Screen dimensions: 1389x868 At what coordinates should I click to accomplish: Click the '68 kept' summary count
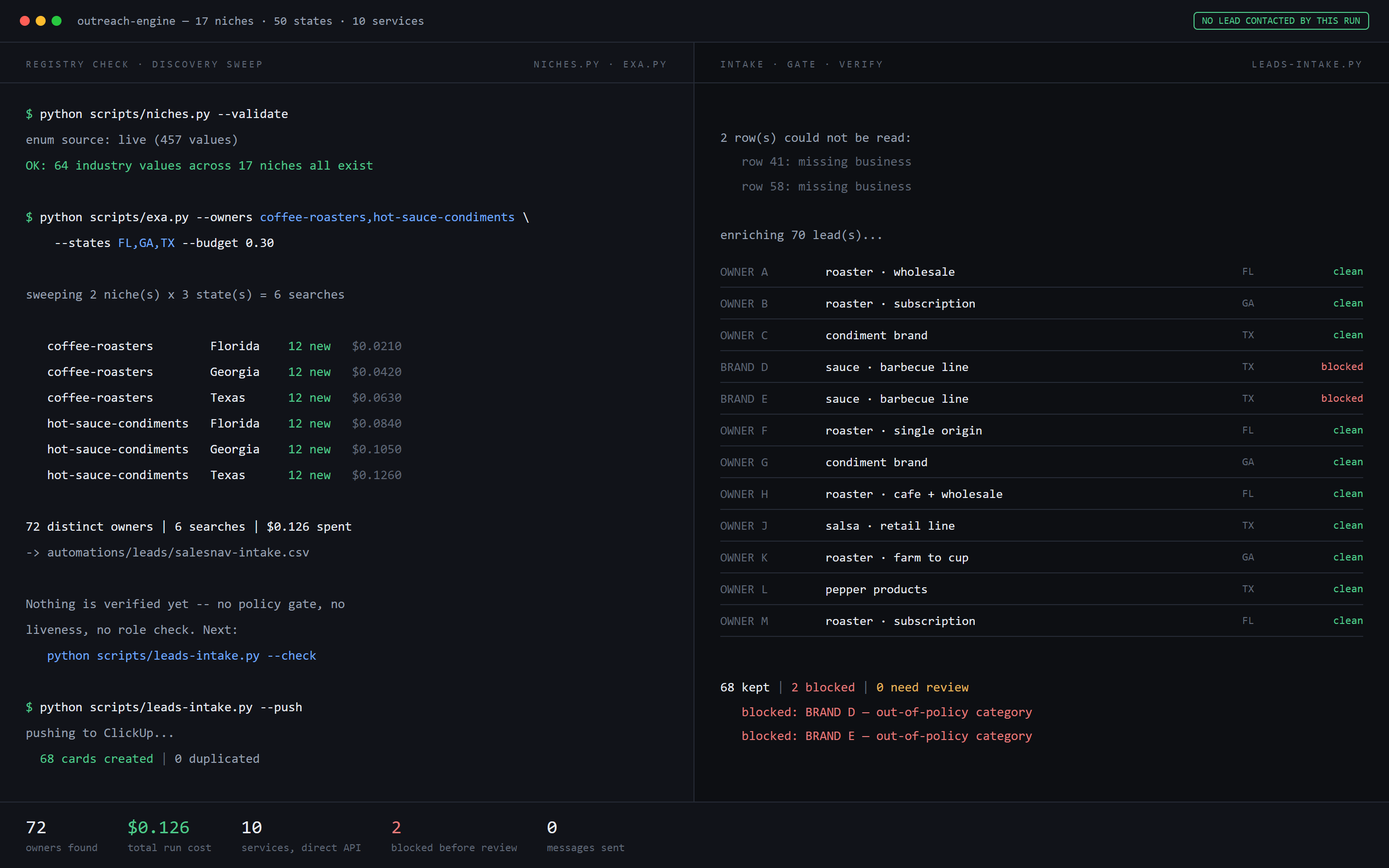coord(745,687)
